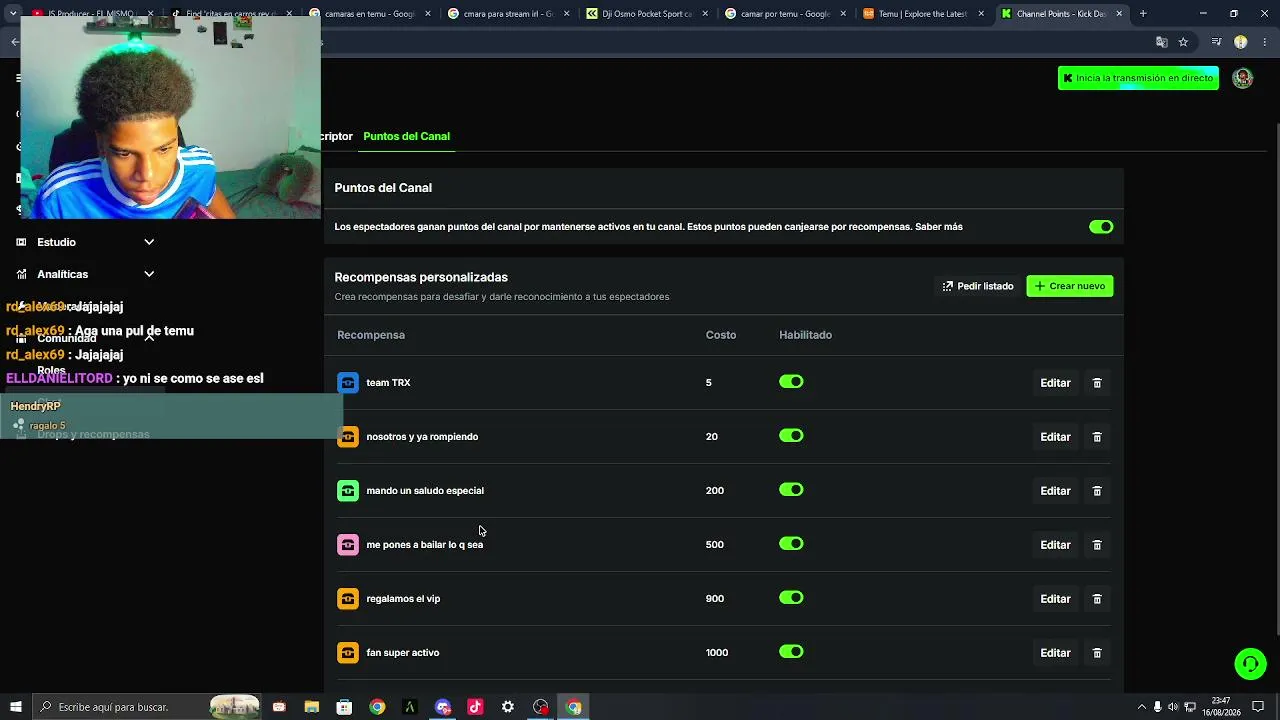Switch to the Temu Explore the Latest tab

point(924,14)
